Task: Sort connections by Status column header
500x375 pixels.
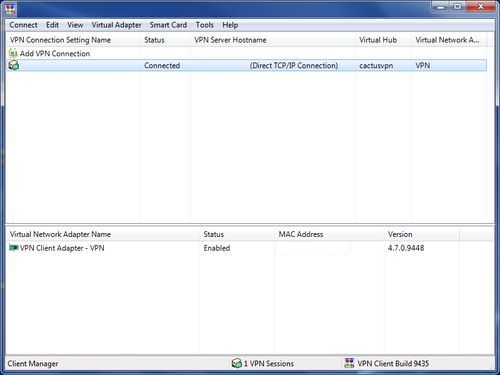Action: [x=165, y=40]
